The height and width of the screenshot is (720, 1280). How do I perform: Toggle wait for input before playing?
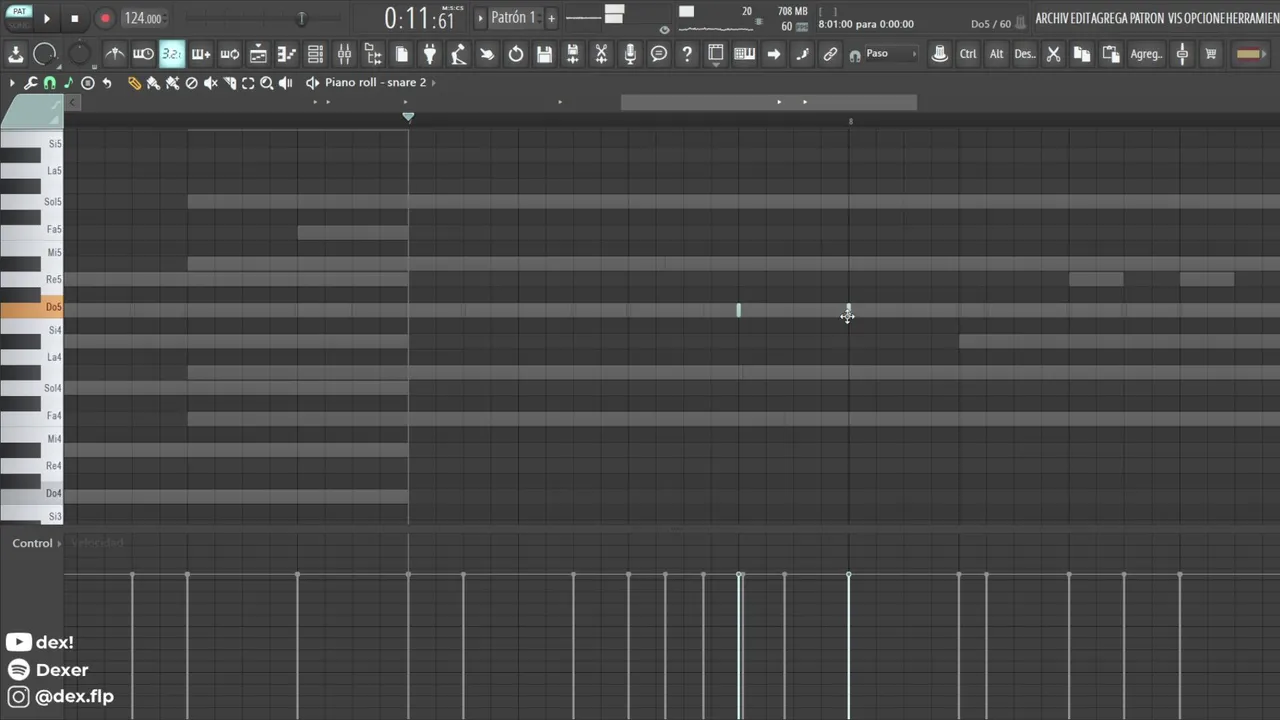[143, 54]
